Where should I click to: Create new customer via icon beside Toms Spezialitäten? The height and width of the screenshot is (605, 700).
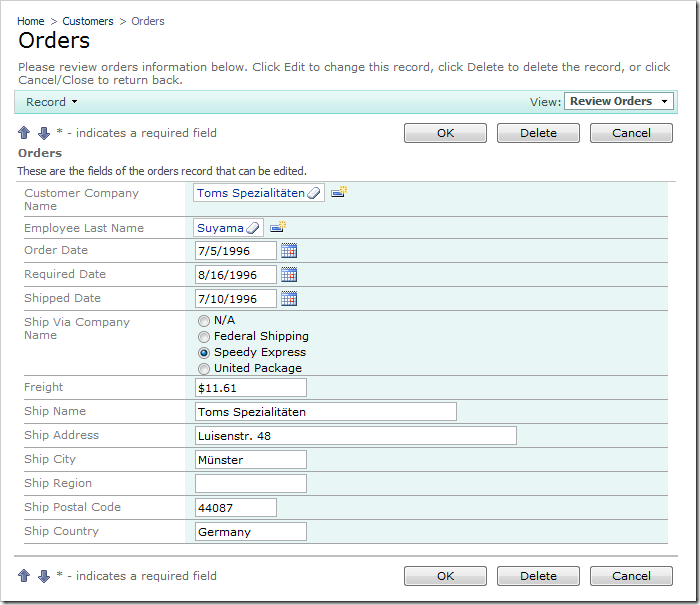[339, 192]
